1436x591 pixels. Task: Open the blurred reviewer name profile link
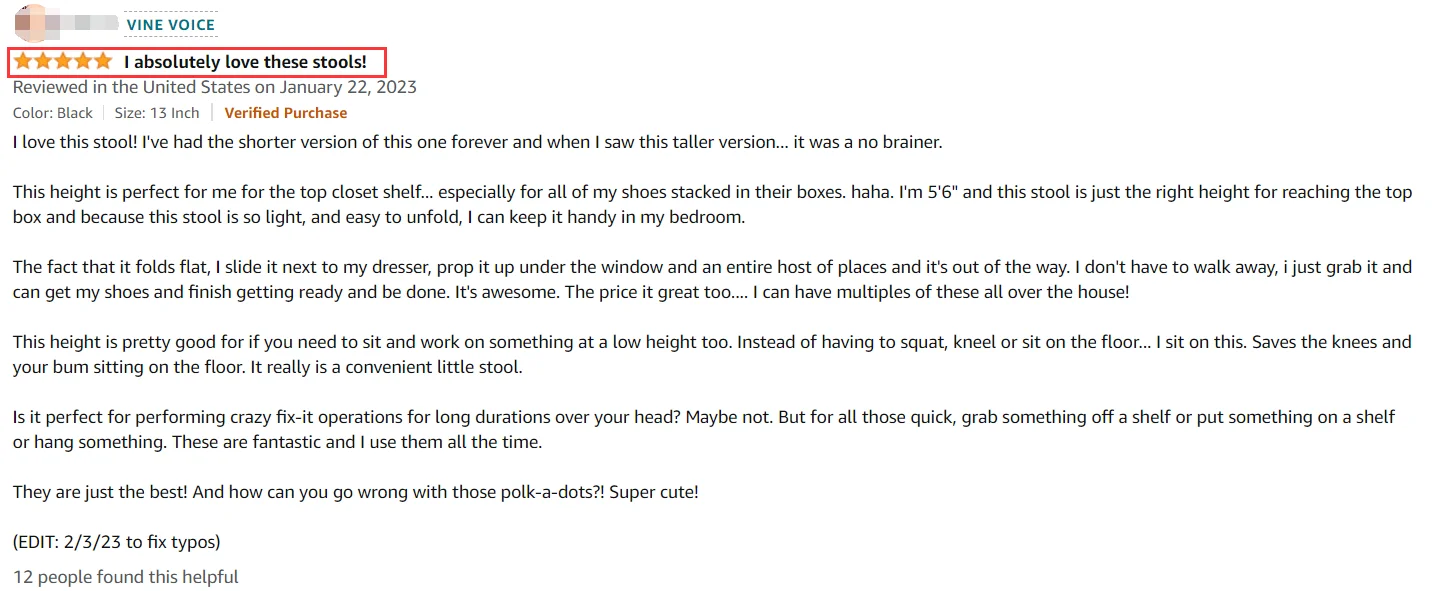(87, 22)
